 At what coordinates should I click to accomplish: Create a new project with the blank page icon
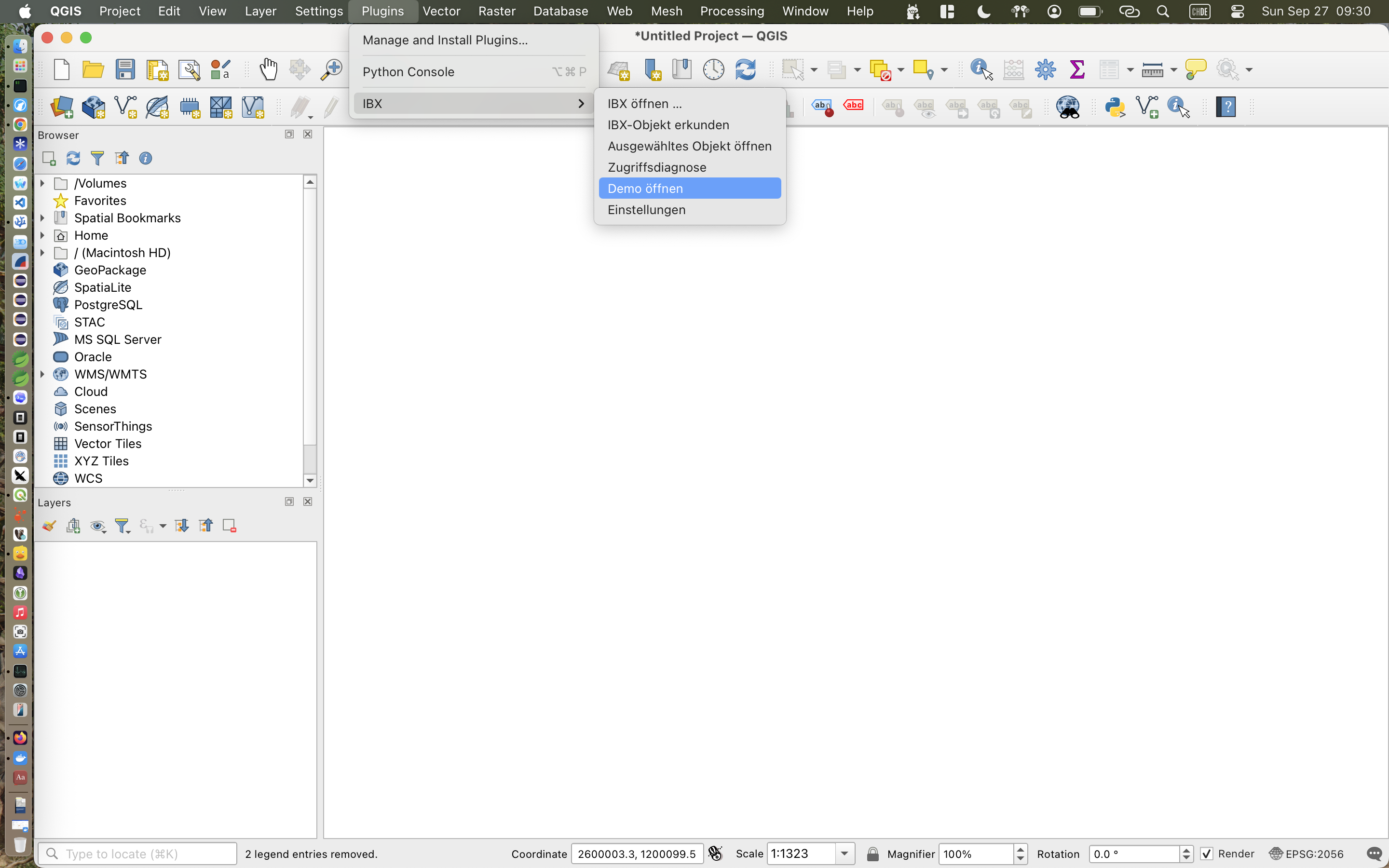pos(61,70)
